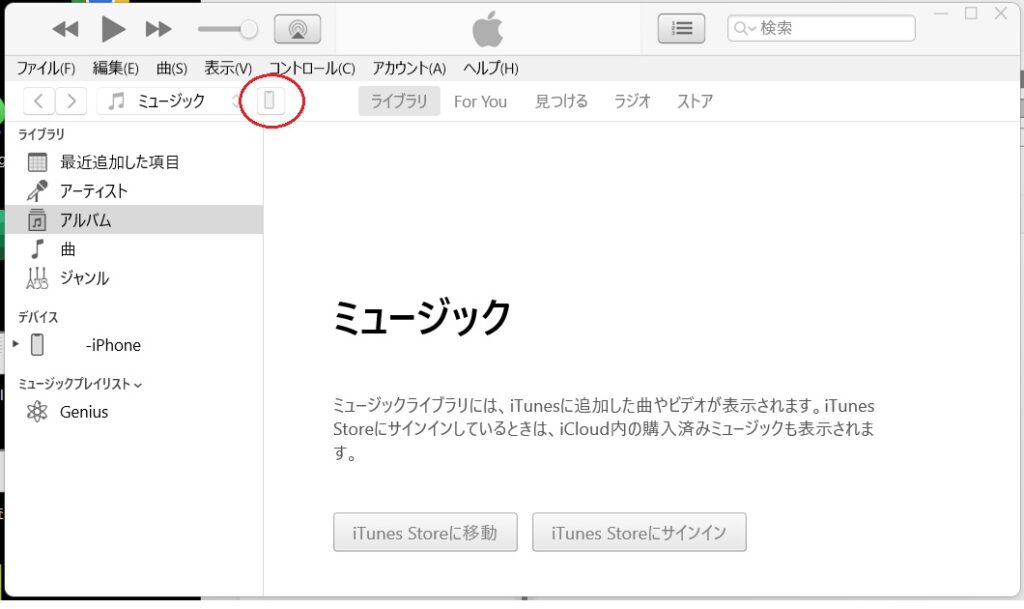Open the 曲(S) menu

pos(172,68)
